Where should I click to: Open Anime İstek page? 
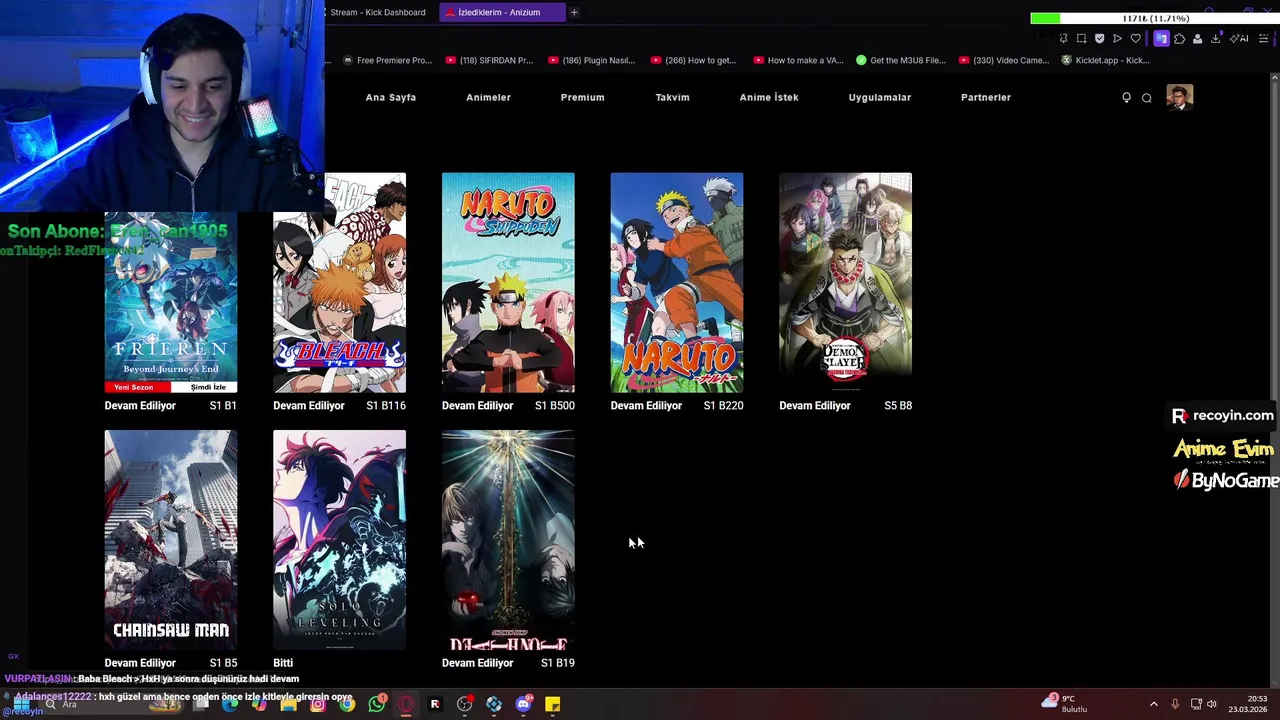[x=768, y=97]
